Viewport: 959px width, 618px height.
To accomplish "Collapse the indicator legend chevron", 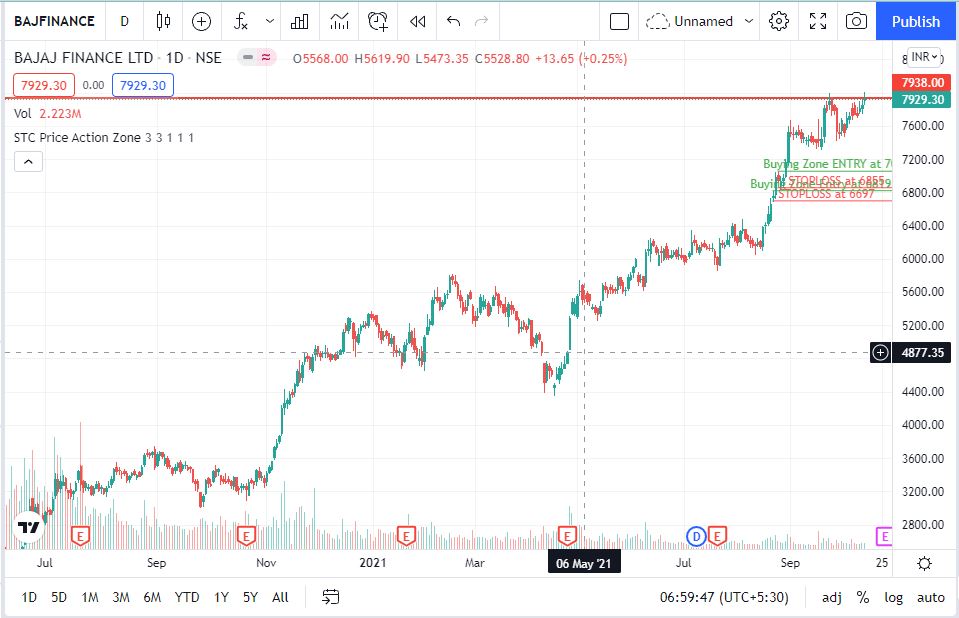I will pos(28,161).
